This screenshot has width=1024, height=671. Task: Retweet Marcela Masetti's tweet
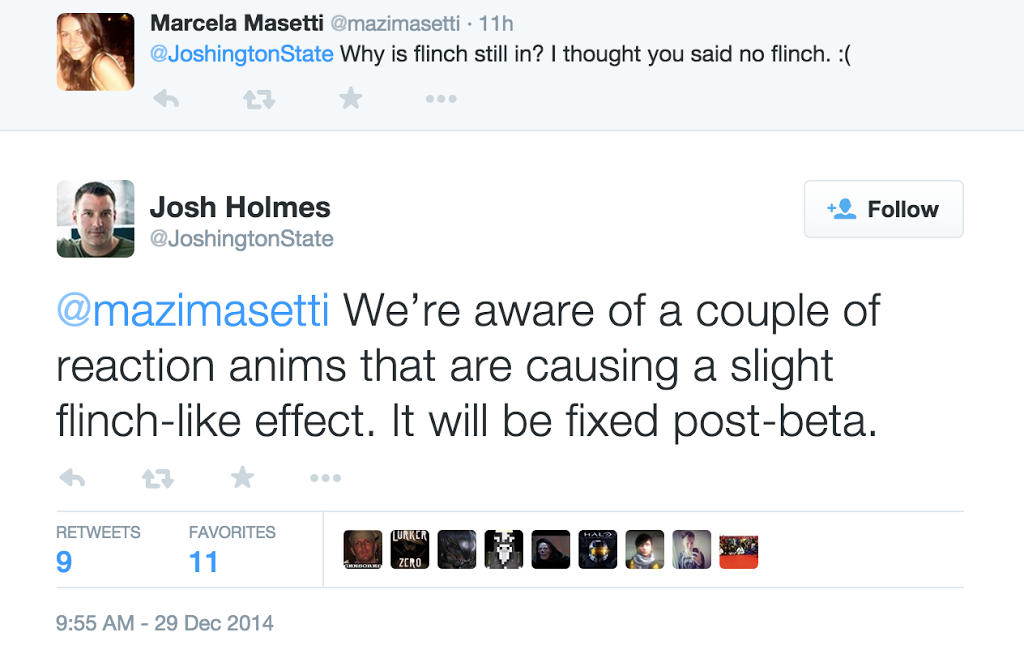pyautogui.click(x=259, y=98)
